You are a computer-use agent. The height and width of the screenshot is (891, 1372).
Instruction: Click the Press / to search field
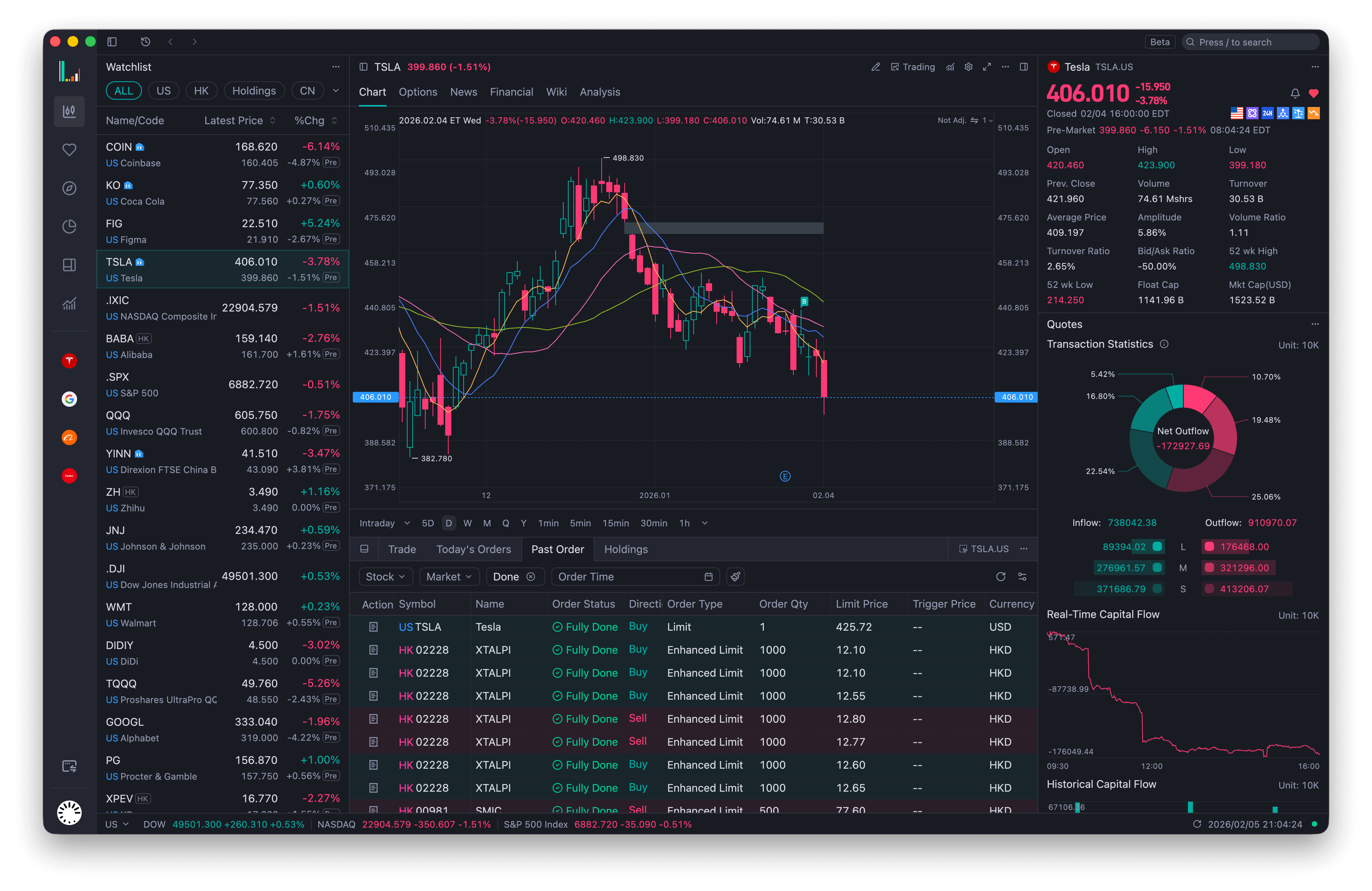[1251, 41]
